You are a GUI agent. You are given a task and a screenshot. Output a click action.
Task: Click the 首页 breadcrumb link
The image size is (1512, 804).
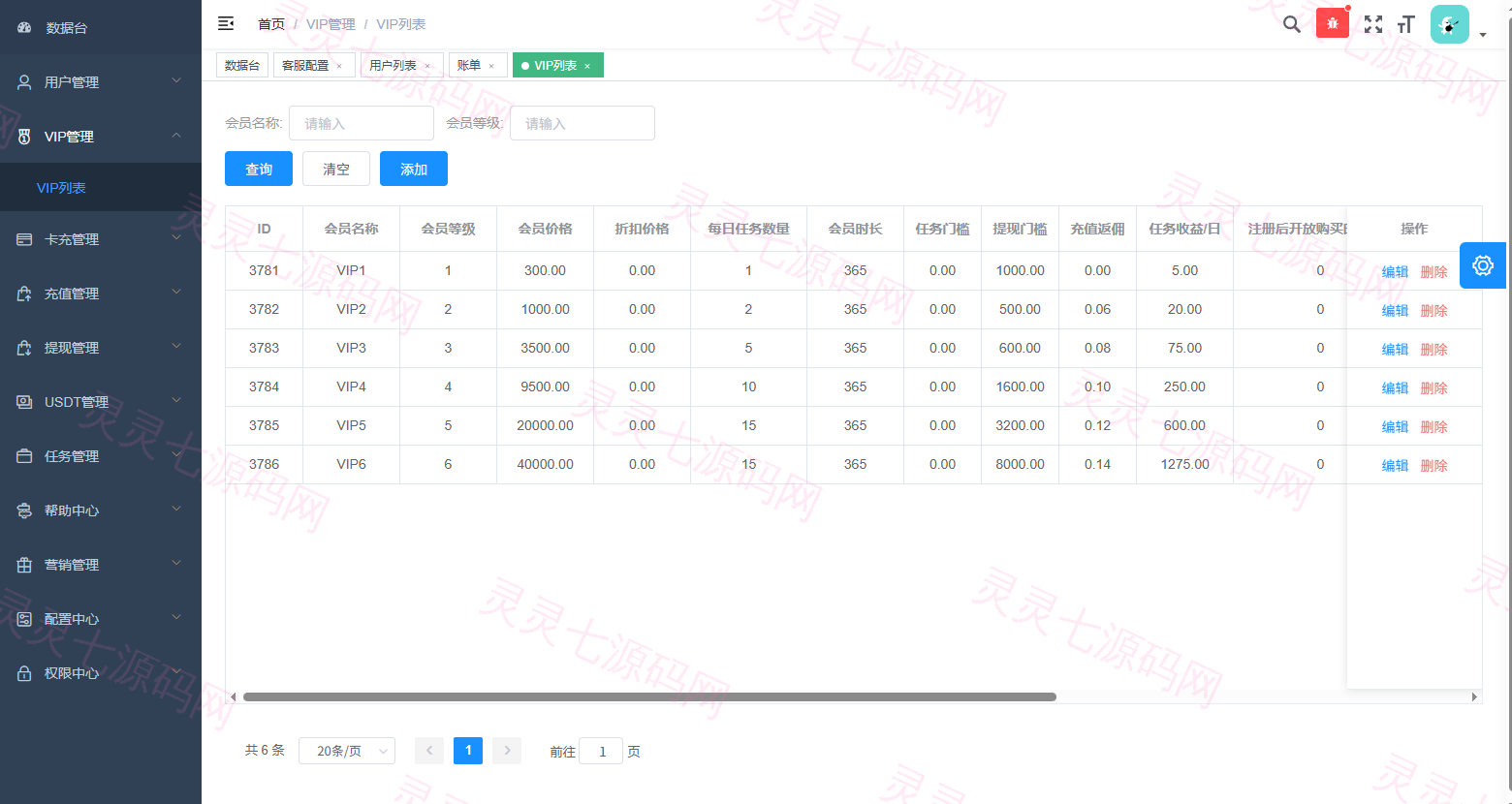coord(271,24)
